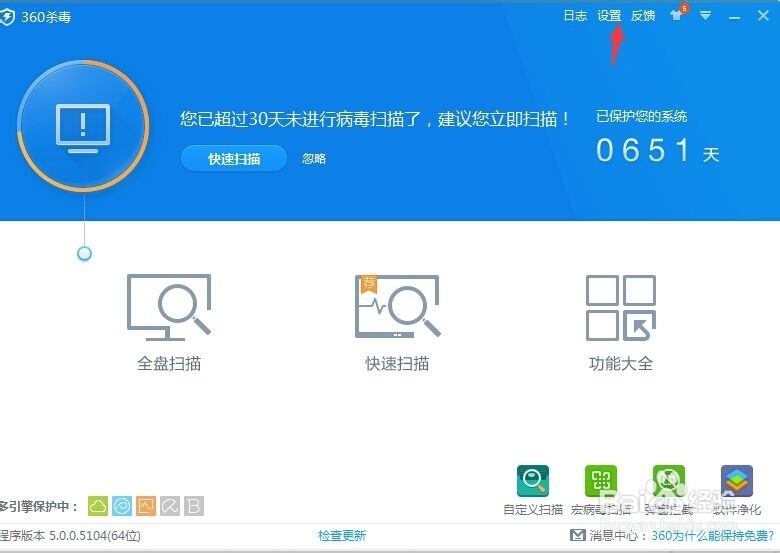Open 宏病毒扫描 macro virus scan tool
780x553 pixels.
601,490
